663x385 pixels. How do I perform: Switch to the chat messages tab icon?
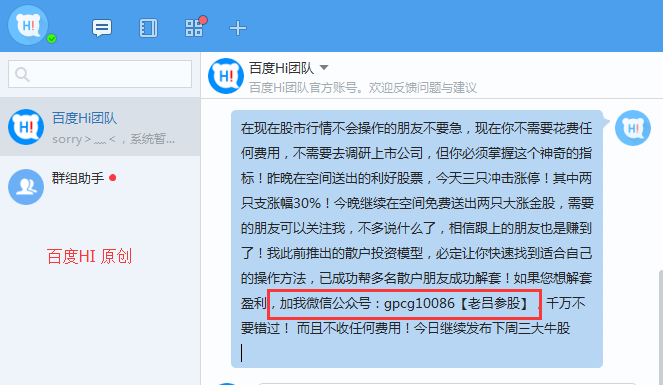tap(102, 28)
